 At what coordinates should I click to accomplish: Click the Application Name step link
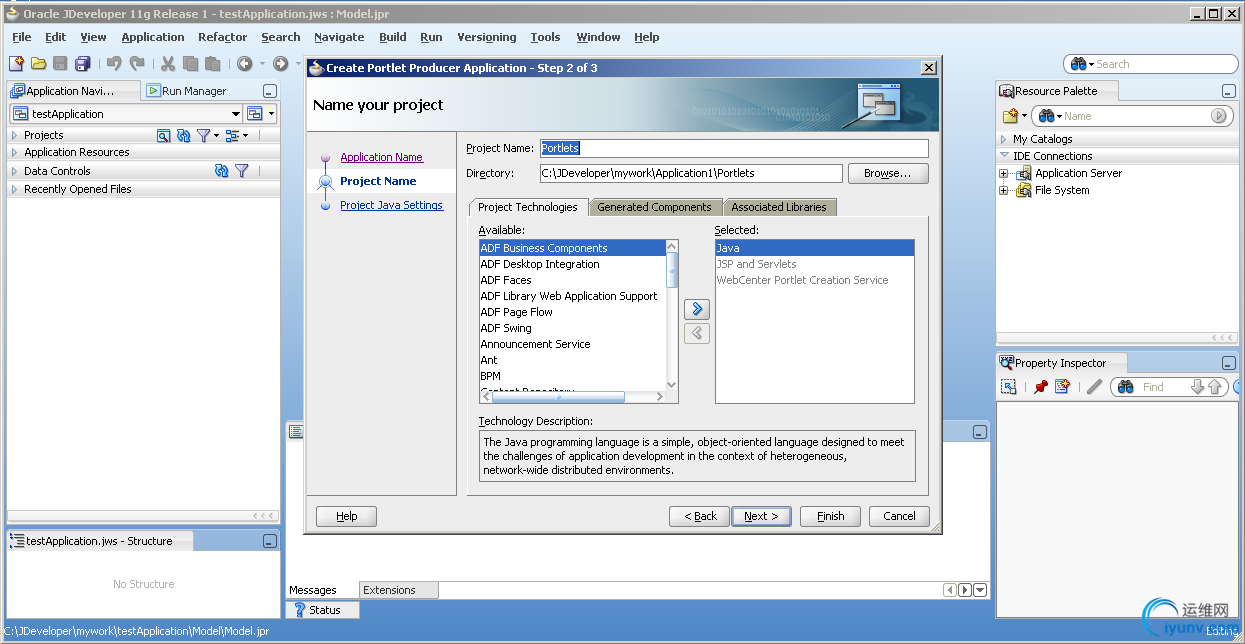pos(381,157)
